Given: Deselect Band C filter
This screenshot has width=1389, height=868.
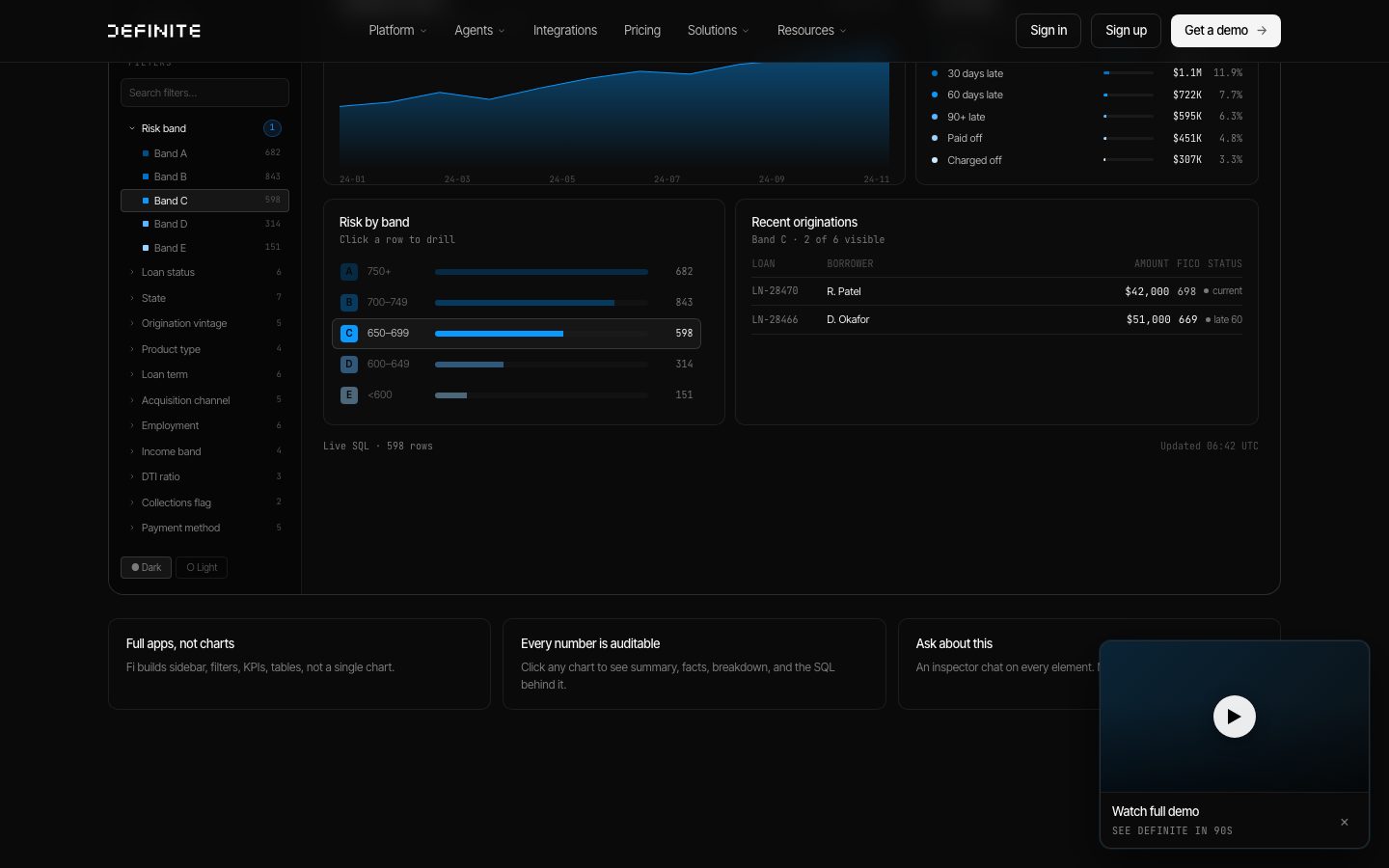Looking at the screenshot, I should (x=204, y=201).
